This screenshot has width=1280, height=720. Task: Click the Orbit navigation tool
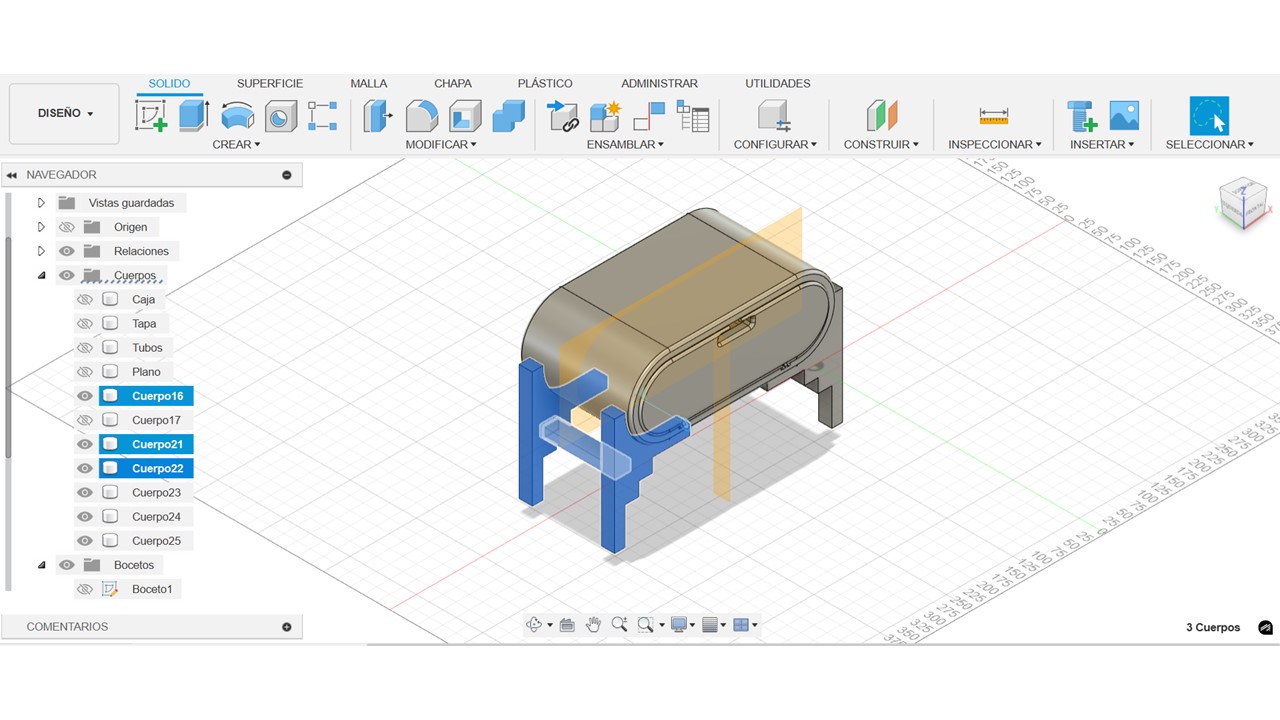534,625
